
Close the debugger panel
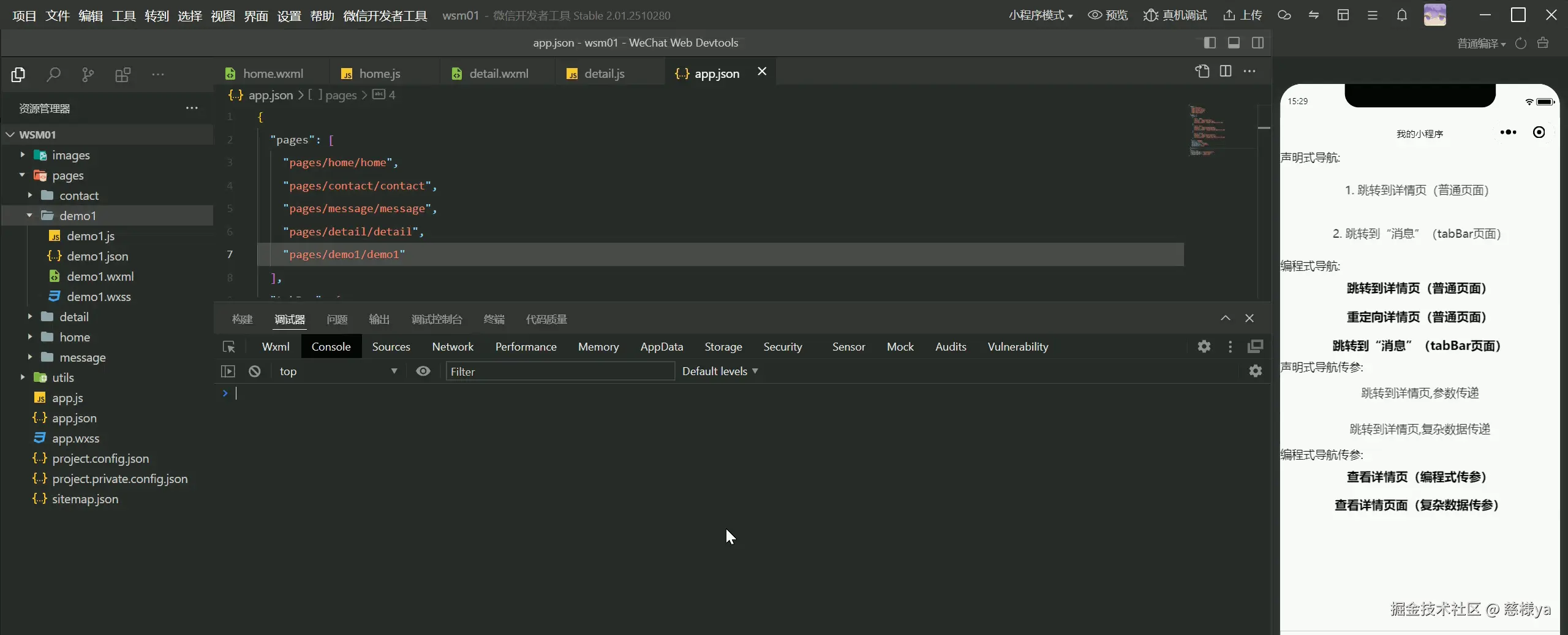(1249, 318)
